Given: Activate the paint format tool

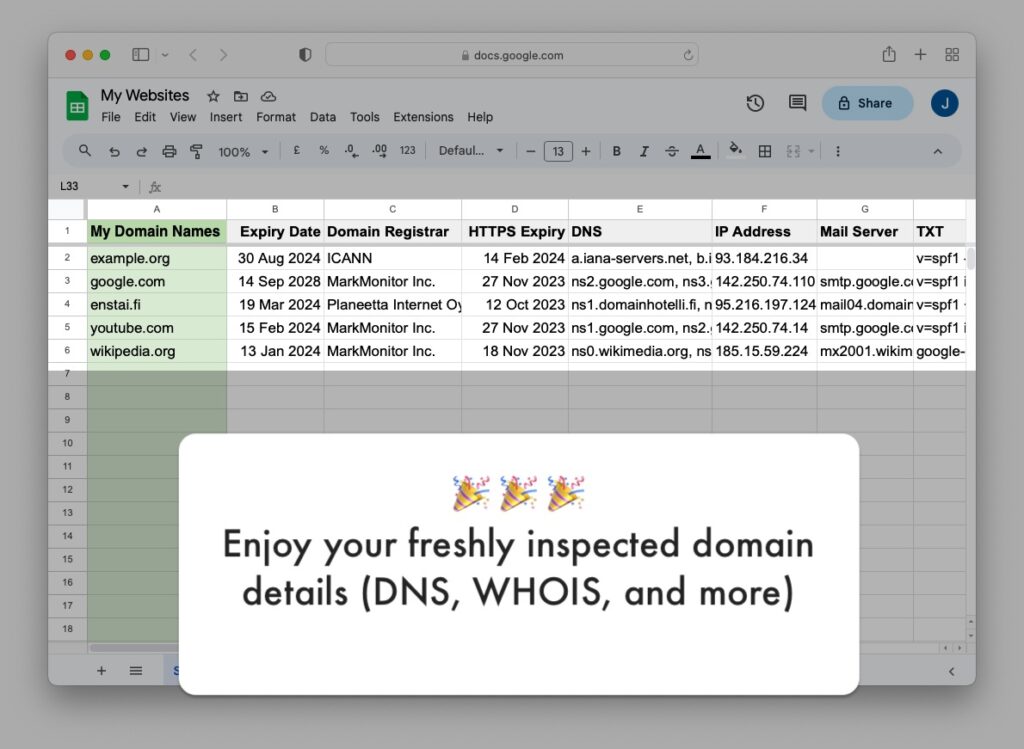Looking at the screenshot, I should (x=196, y=151).
